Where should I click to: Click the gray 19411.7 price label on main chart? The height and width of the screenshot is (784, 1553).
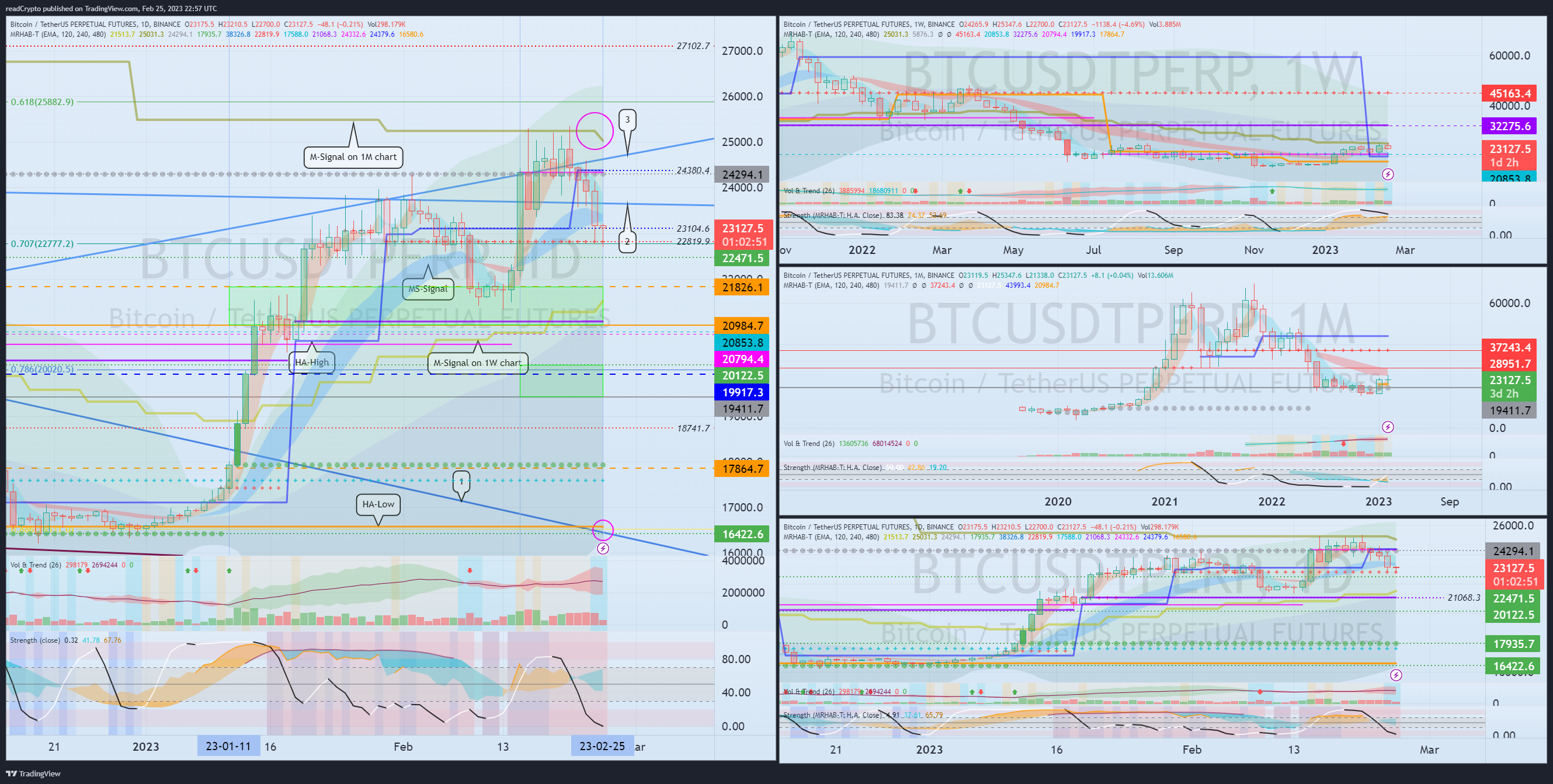[x=742, y=409]
